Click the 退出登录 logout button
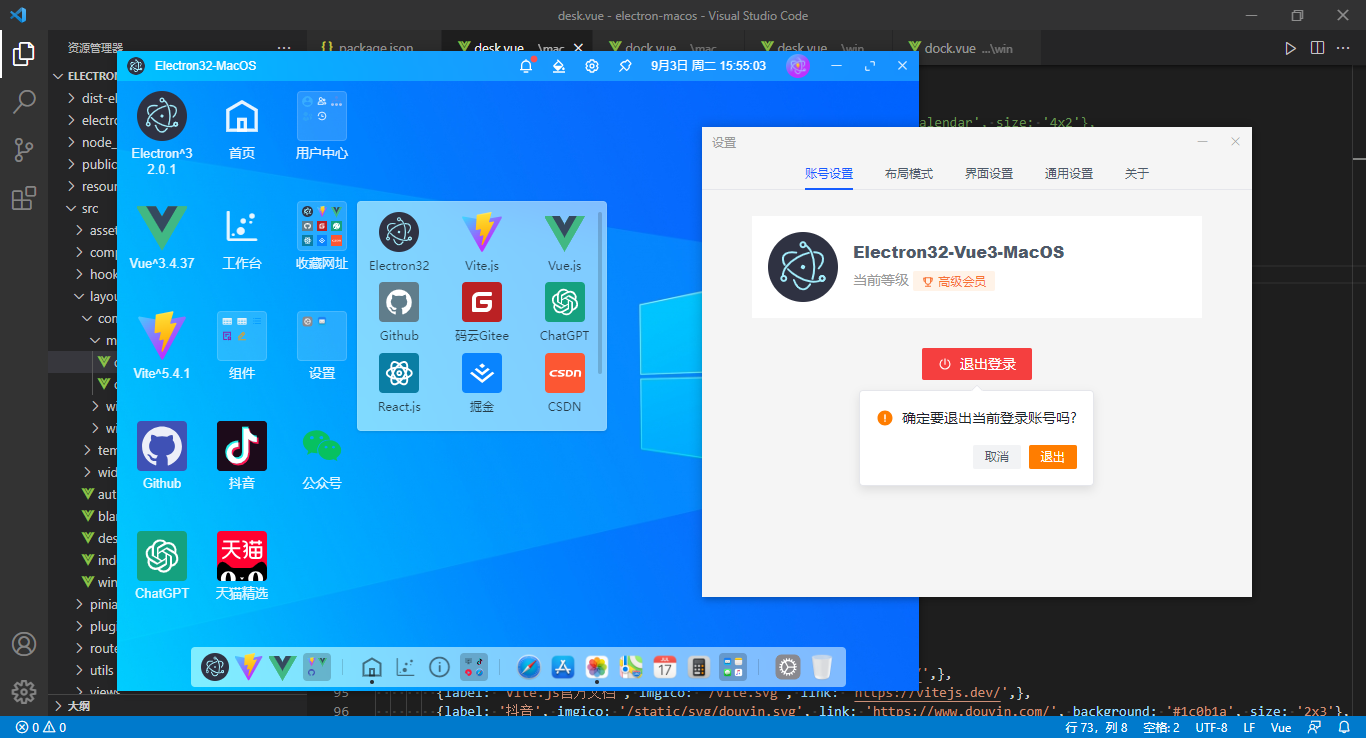Image resolution: width=1366 pixels, height=738 pixels. (x=976, y=364)
